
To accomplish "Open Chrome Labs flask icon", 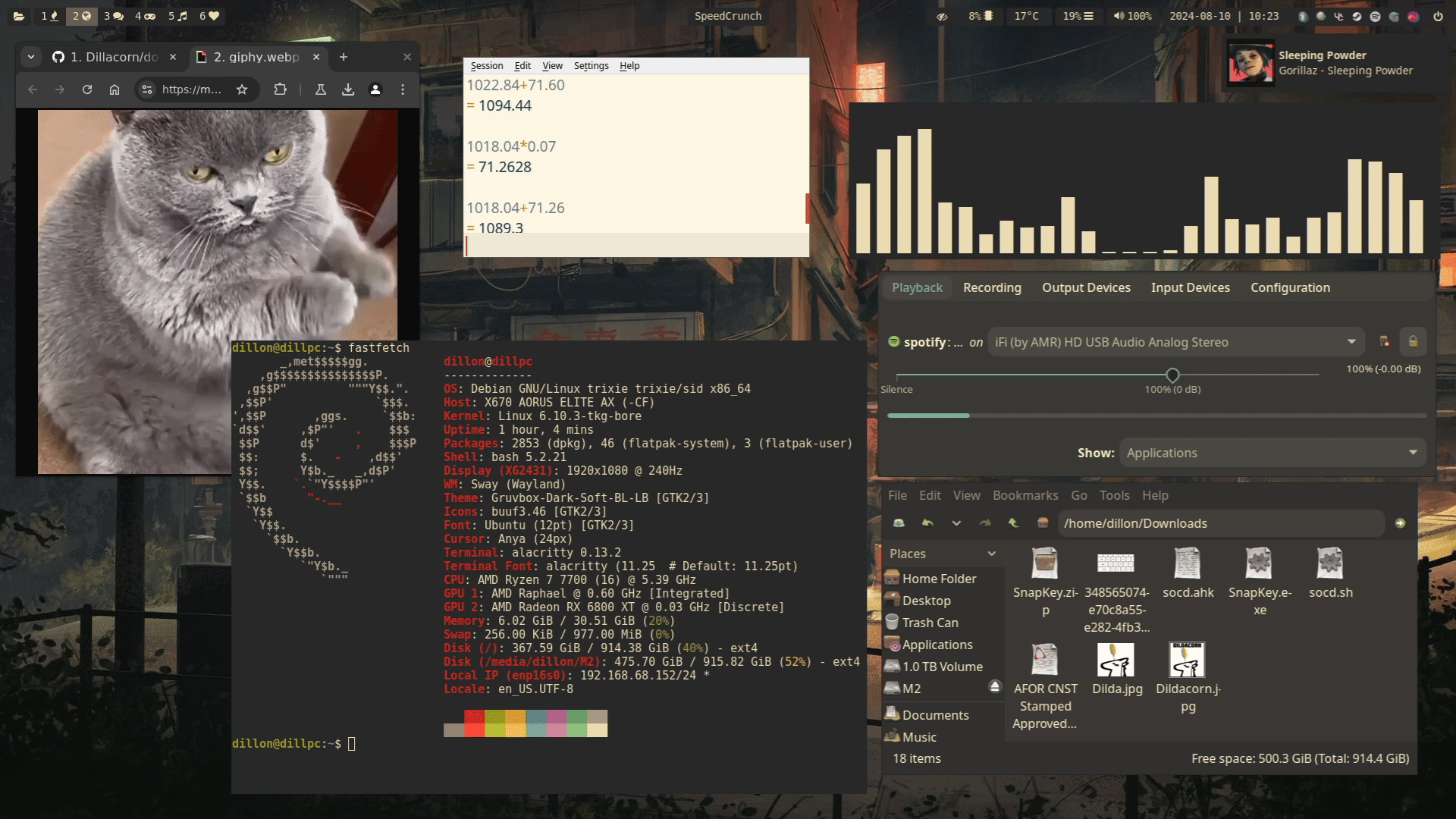I will (x=321, y=89).
